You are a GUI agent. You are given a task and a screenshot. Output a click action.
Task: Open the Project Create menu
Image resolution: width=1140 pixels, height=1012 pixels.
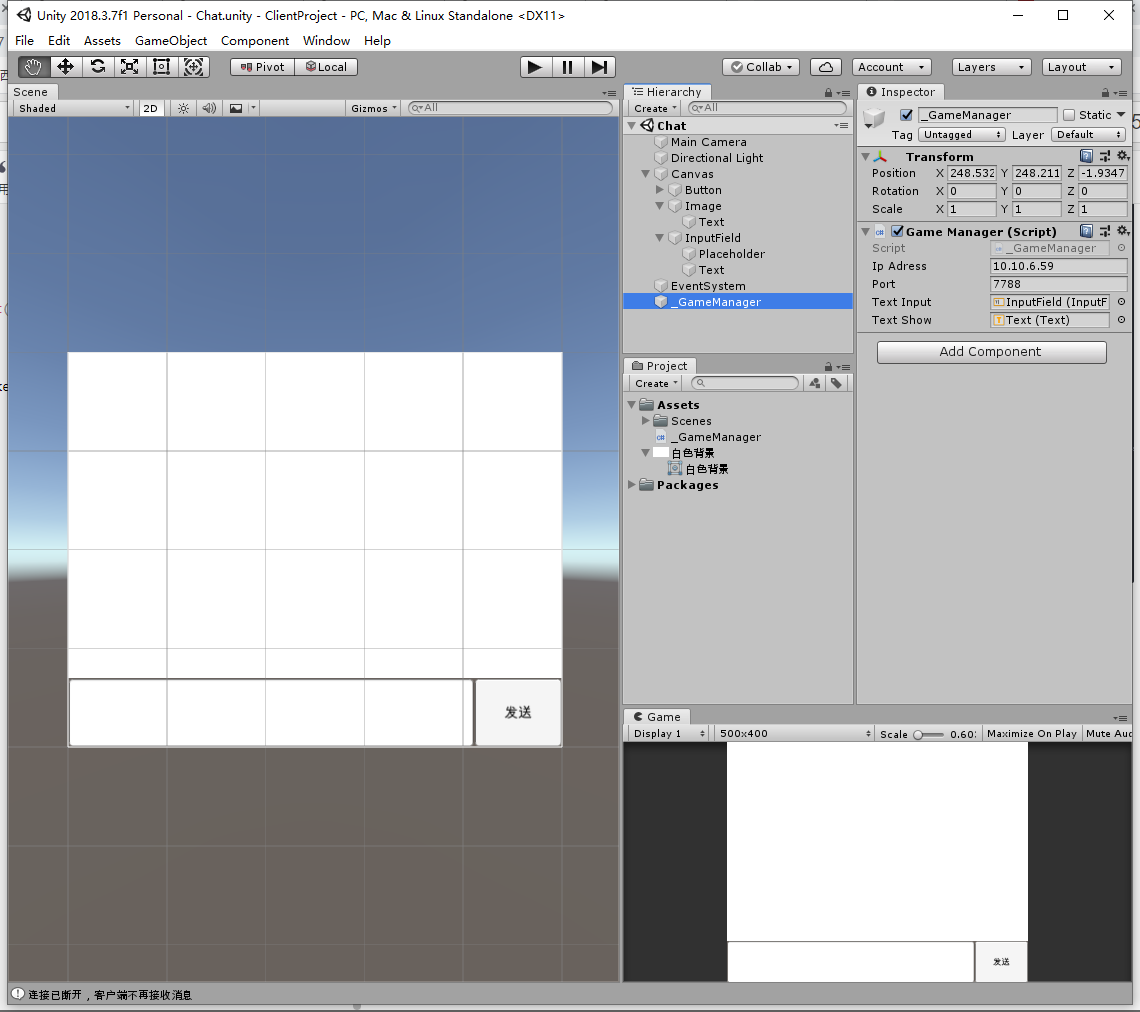tap(656, 383)
